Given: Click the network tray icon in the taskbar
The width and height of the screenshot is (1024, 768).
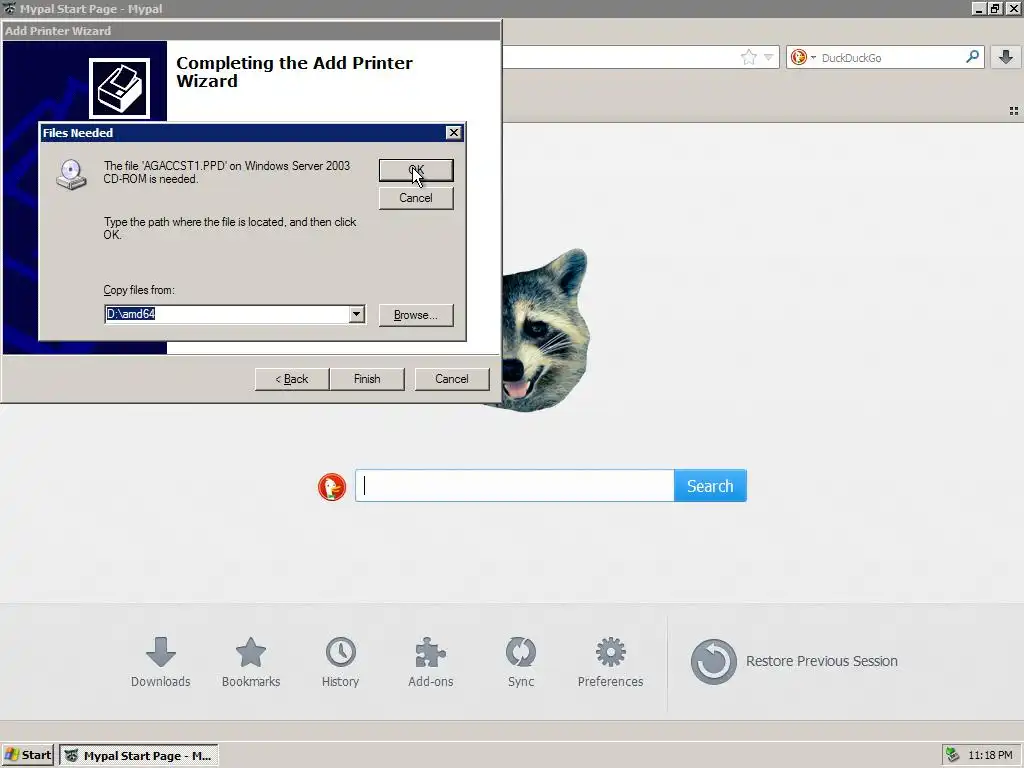Looking at the screenshot, I should coord(953,755).
